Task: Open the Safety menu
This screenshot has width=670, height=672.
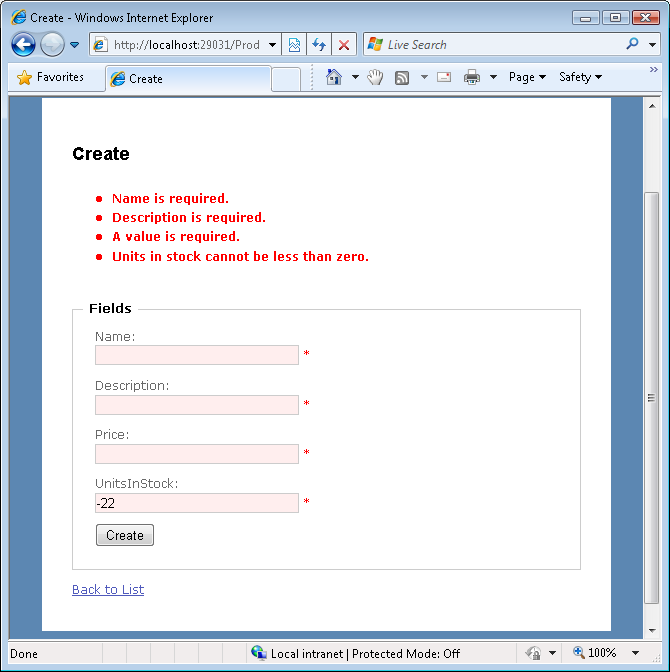Action: coord(580,77)
